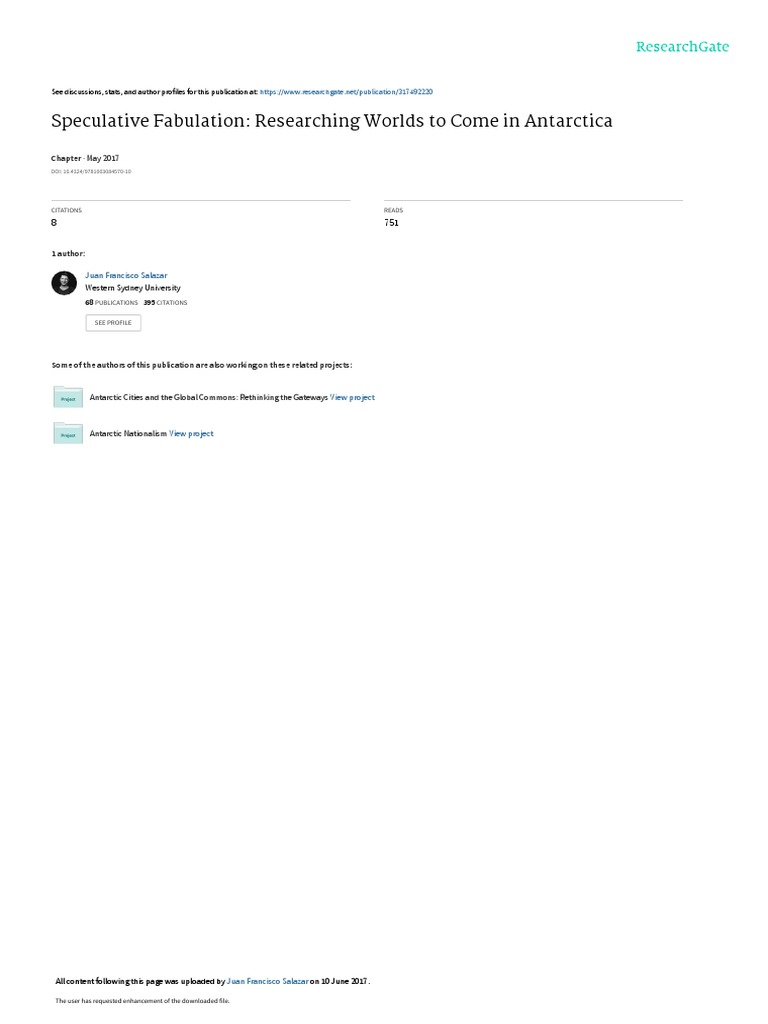Click the citations count number 8
The width and height of the screenshot is (768, 1024).
(x=54, y=223)
